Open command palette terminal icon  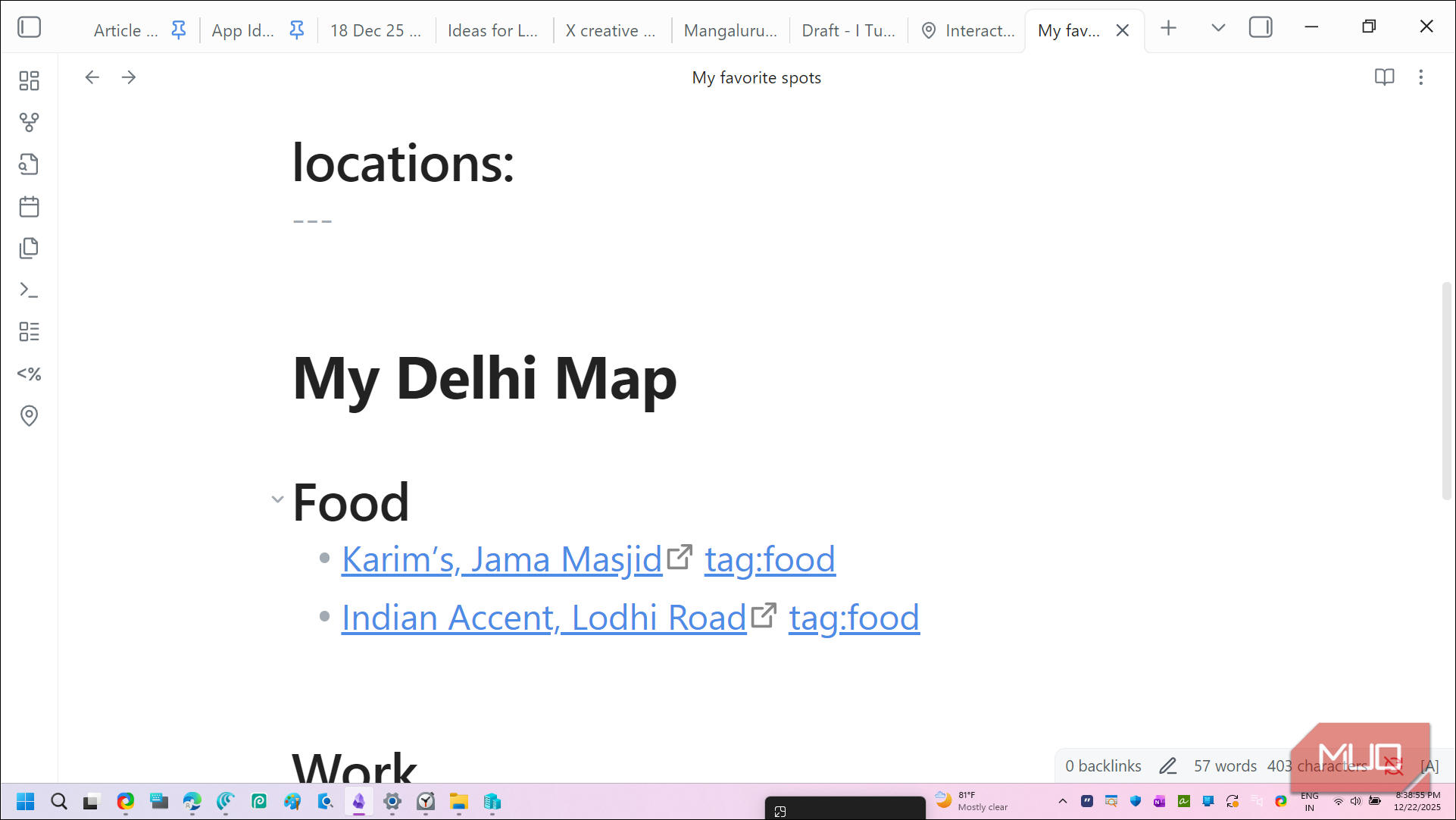tap(29, 290)
